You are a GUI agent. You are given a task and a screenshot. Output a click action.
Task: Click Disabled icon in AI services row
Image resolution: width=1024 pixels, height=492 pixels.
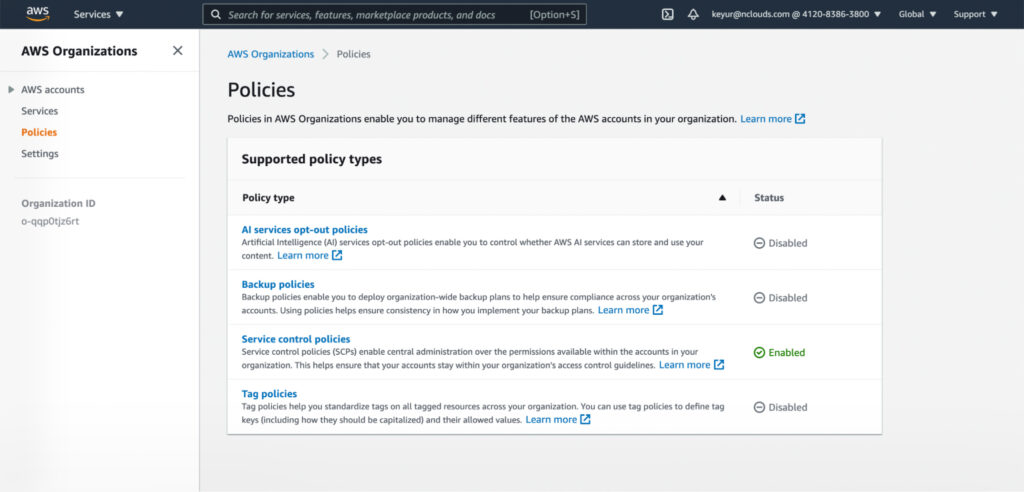[759, 243]
